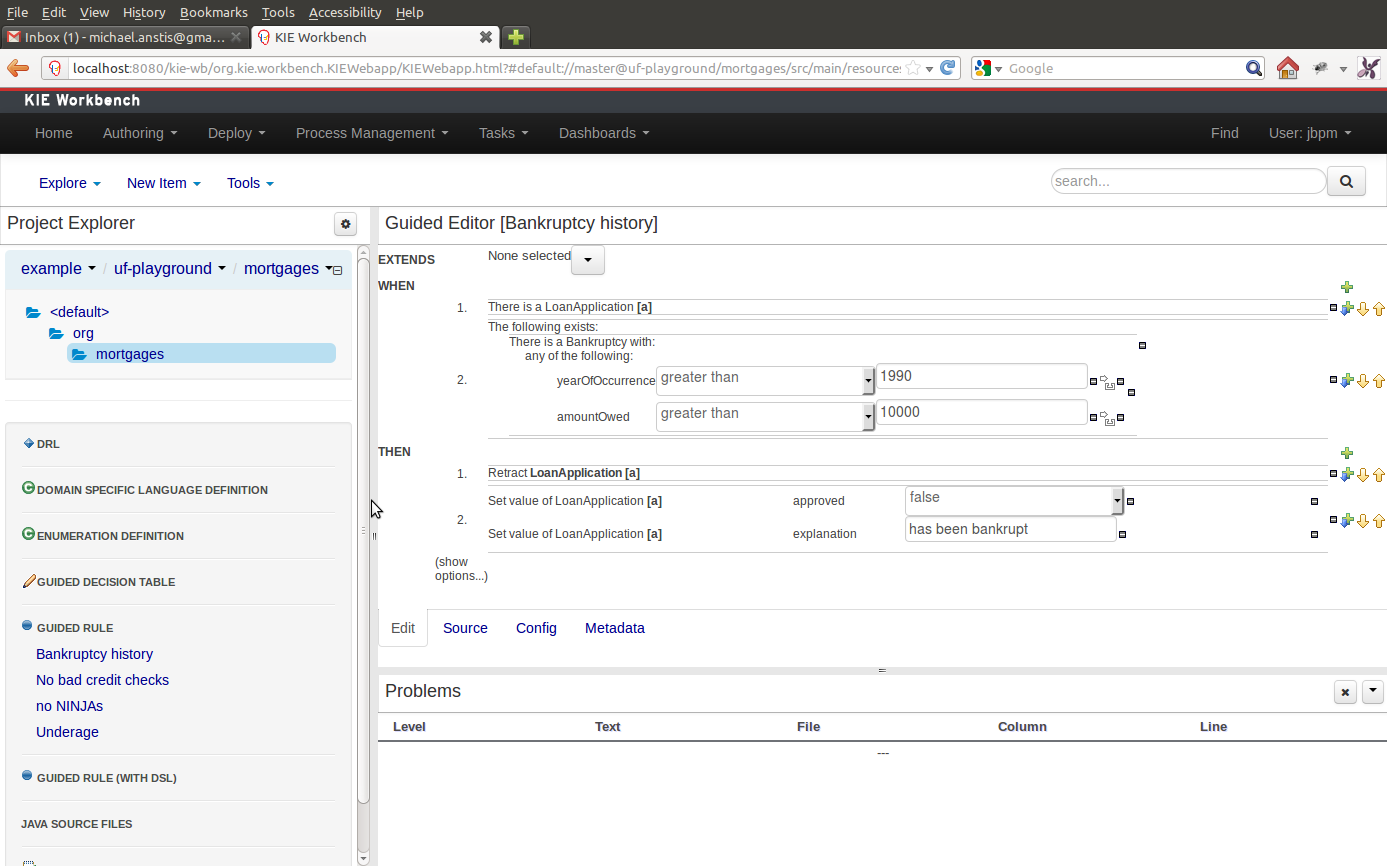Image resolution: width=1387 pixels, height=866 pixels.
Task: Click the search magnifier button
Action: pos(1345,182)
